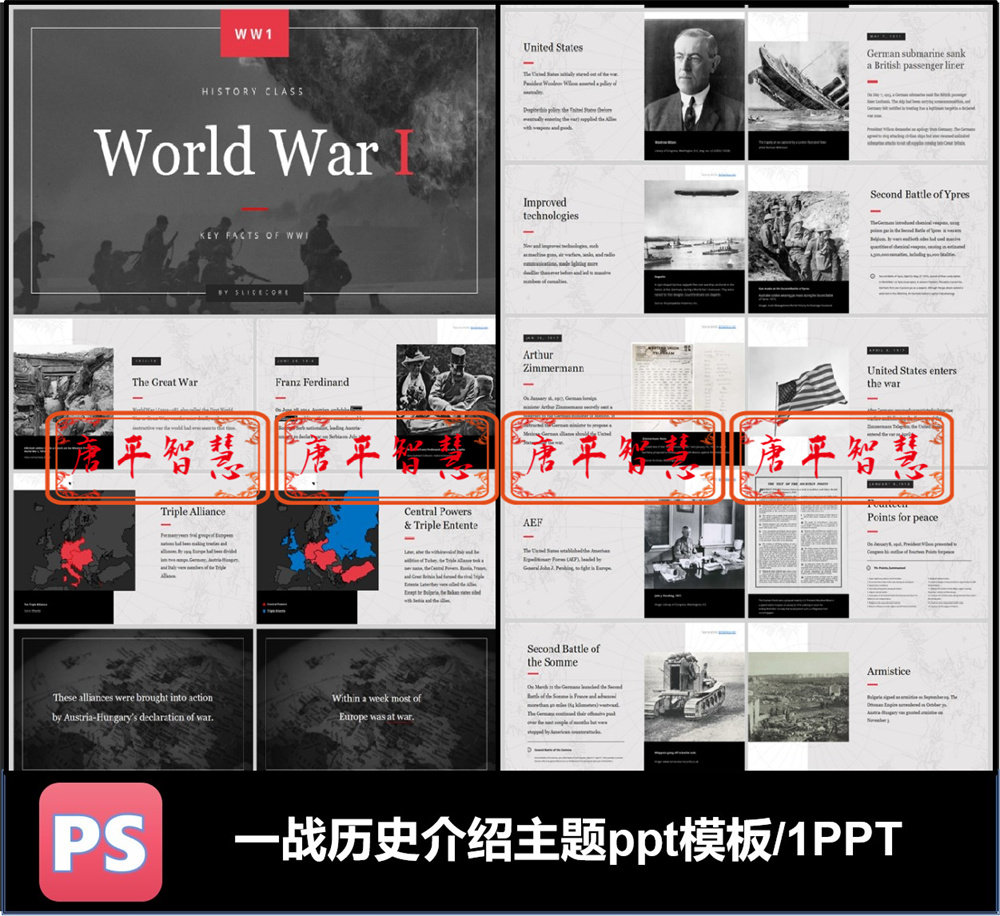1000x916 pixels.
Task: Click the pink PS logo icon
Action: click(x=101, y=841)
